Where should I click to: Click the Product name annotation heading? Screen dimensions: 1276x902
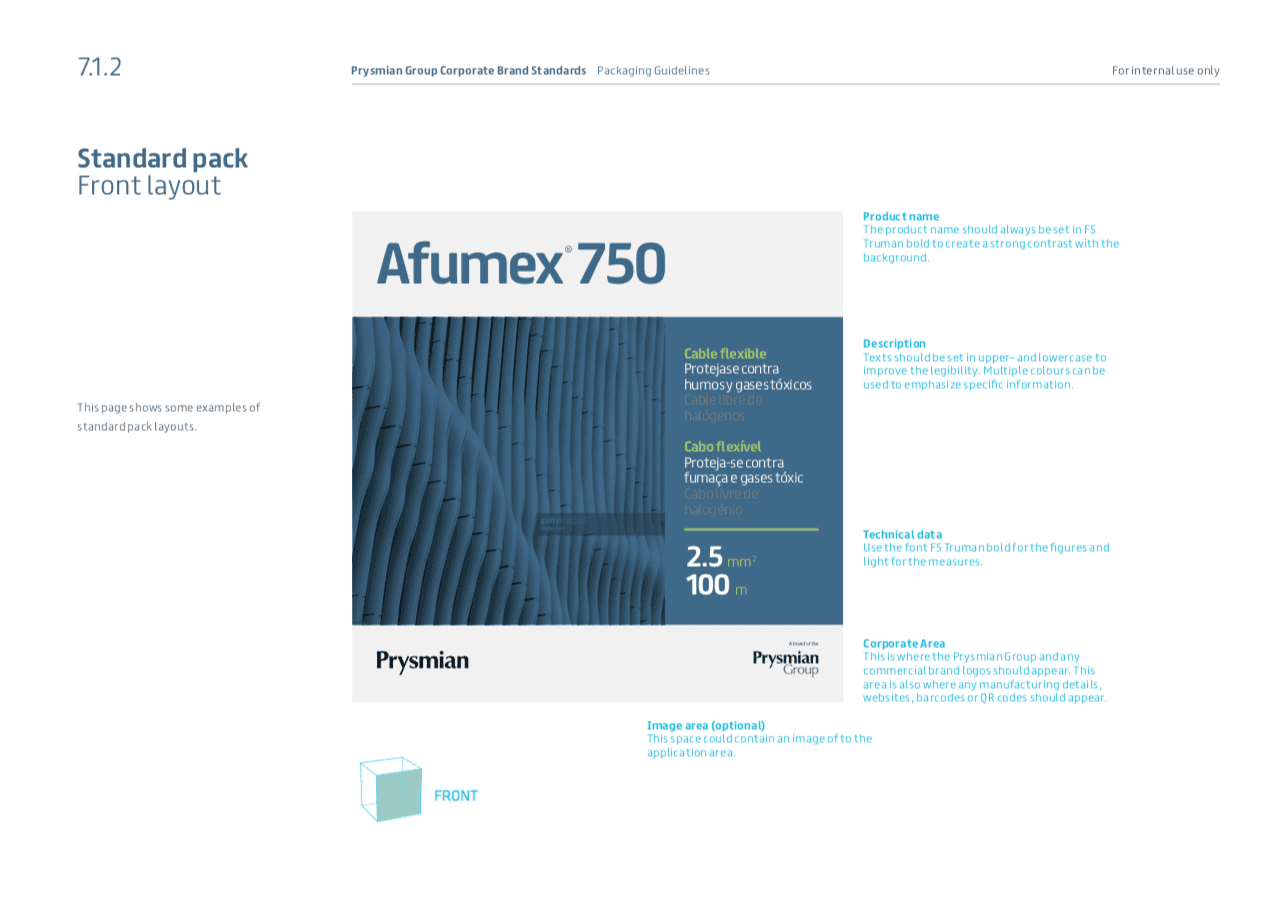pos(901,216)
